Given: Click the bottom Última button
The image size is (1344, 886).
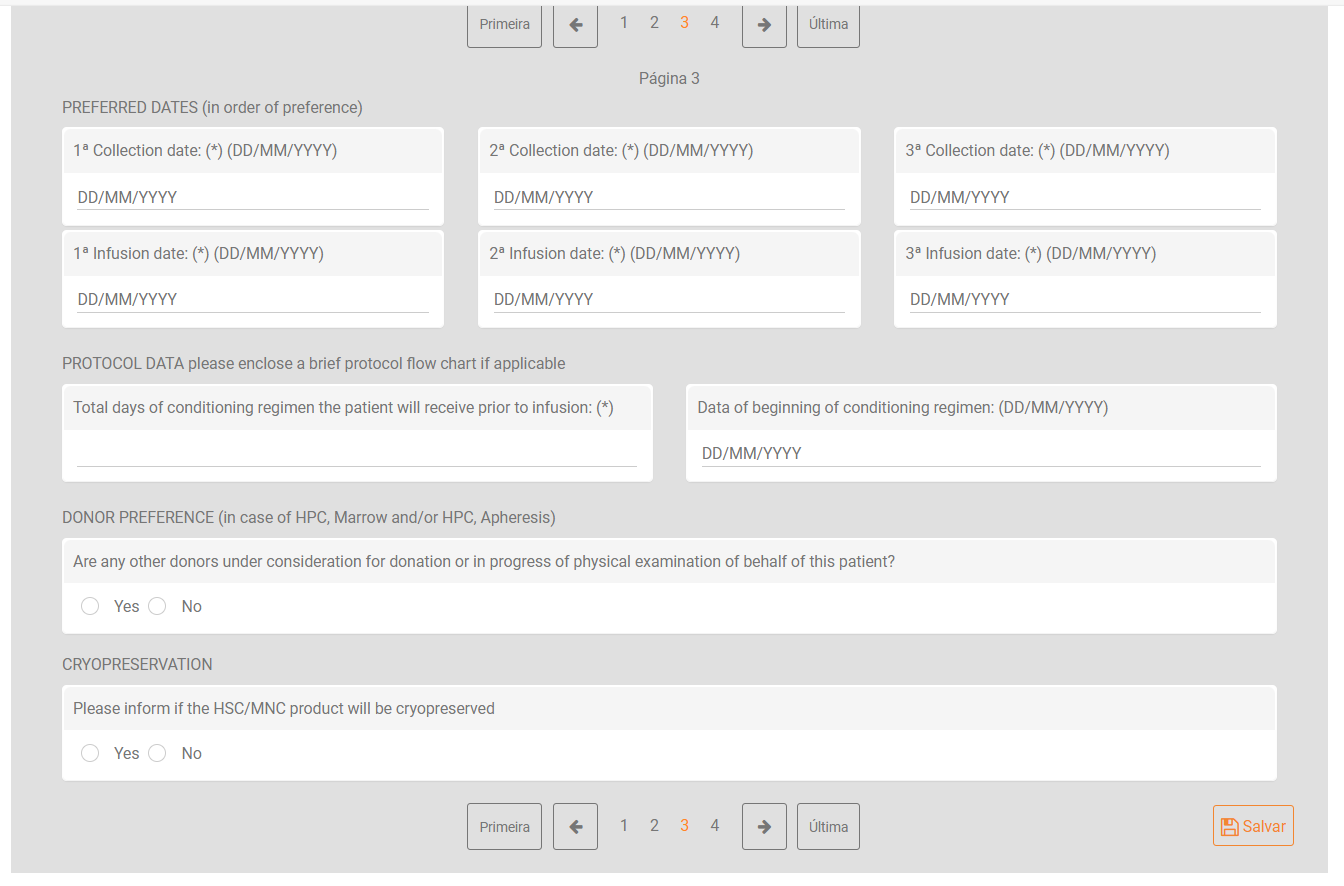Looking at the screenshot, I should (828, 827).
